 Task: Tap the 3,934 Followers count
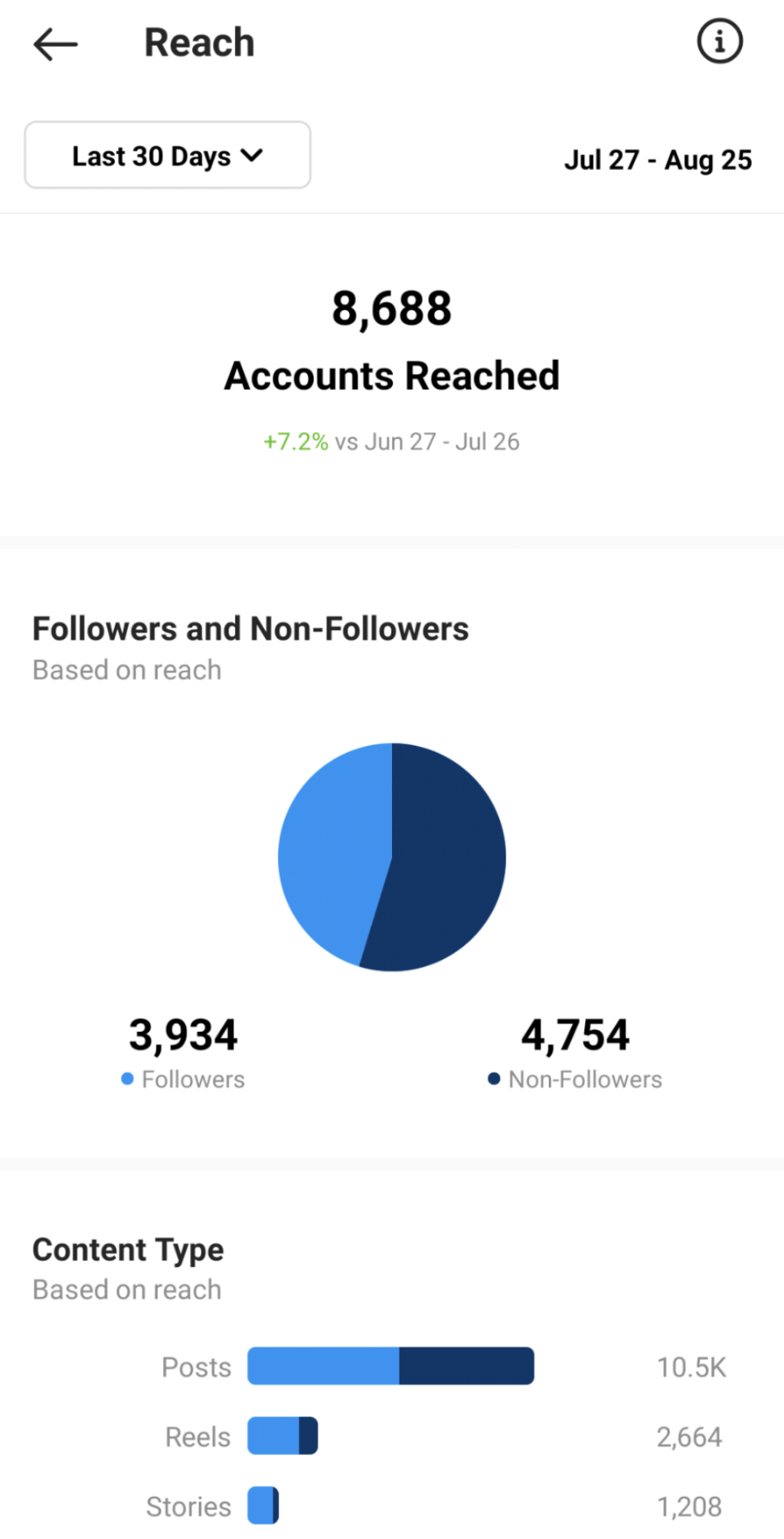[x=183, y=1034]
